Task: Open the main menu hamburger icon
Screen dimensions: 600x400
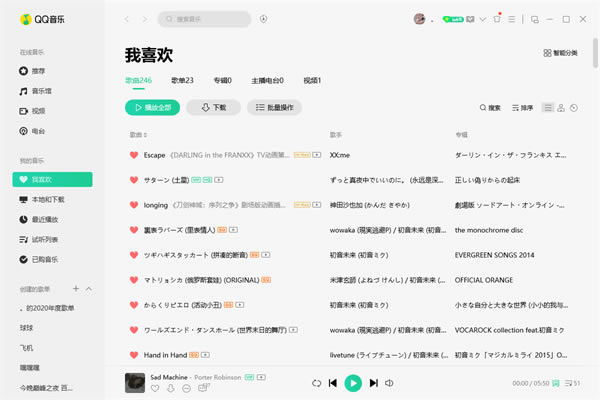Action: point(512,19)
